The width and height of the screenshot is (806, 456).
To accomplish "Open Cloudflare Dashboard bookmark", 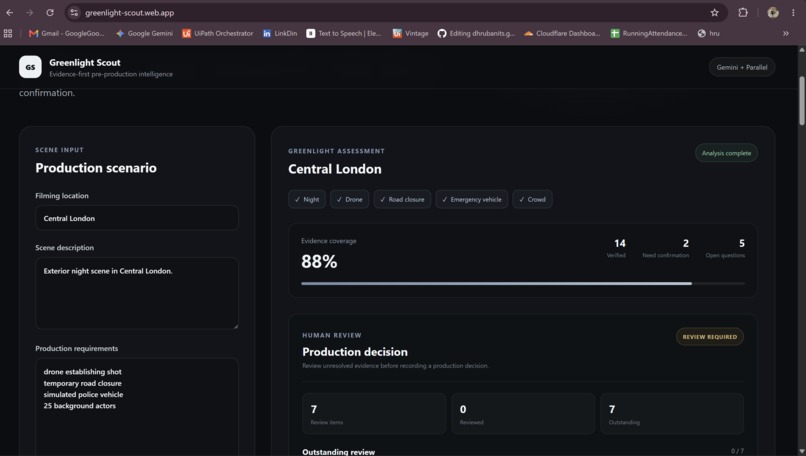I will pyautogui.click(x=562, y=33).
